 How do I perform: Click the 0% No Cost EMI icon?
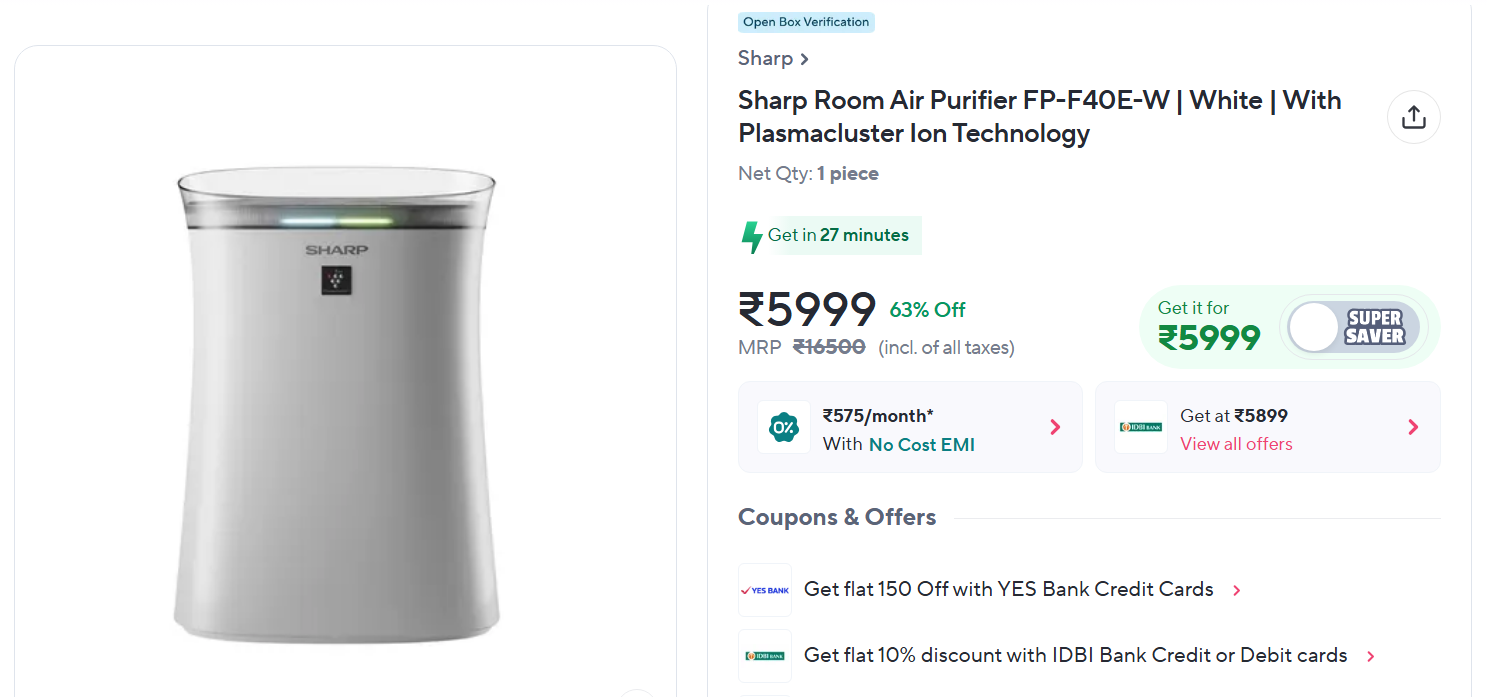pyautogui.click(x=784, y=428)
